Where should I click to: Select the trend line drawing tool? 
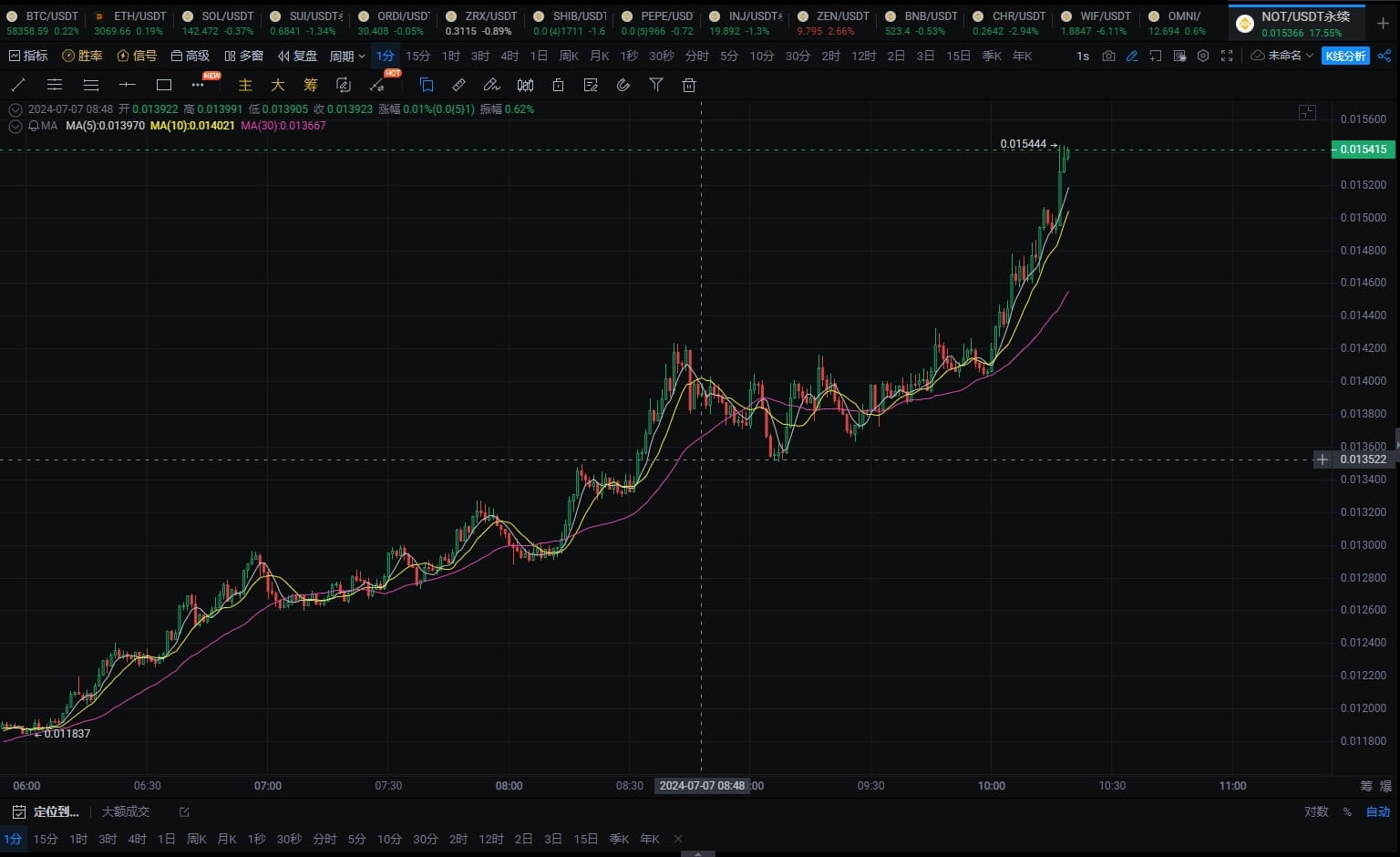pyautogui.click(x=17, y=85)
